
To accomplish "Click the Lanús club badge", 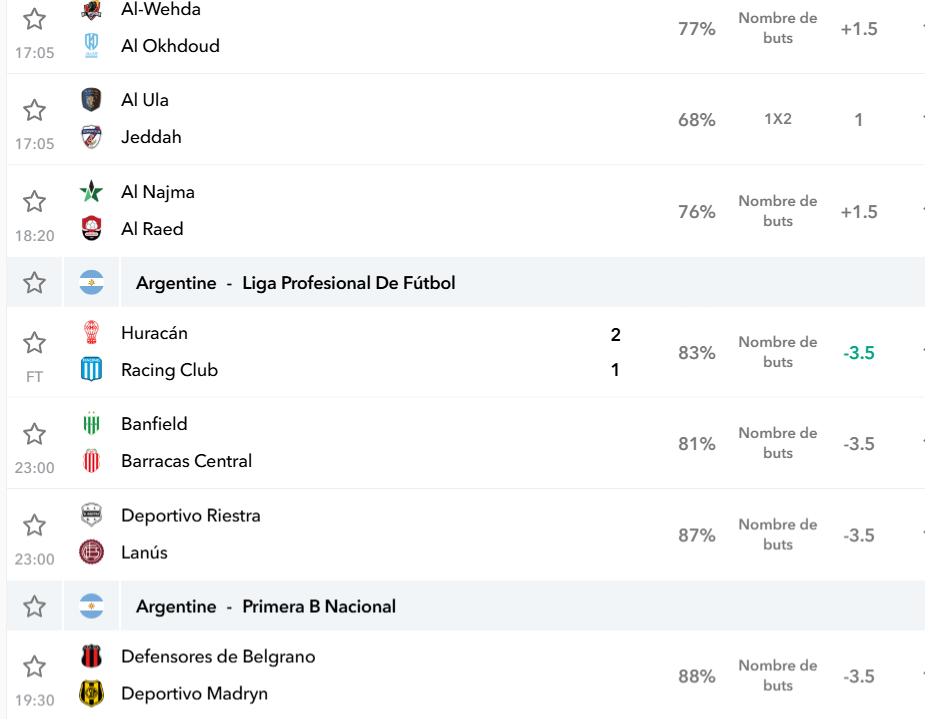I will pyautogui.click(x=91, y=552).
